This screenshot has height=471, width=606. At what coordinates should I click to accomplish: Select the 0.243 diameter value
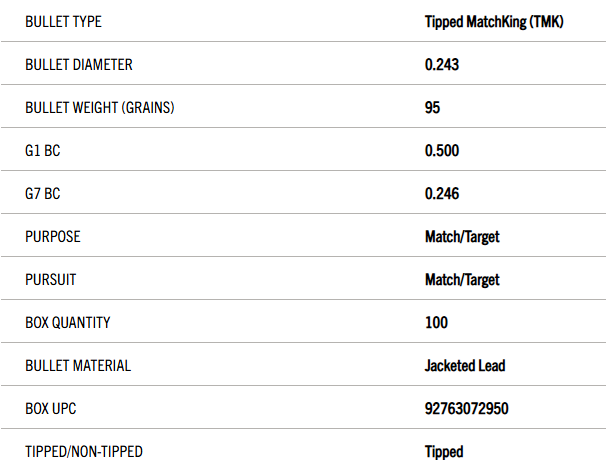[x=442, y=65]
